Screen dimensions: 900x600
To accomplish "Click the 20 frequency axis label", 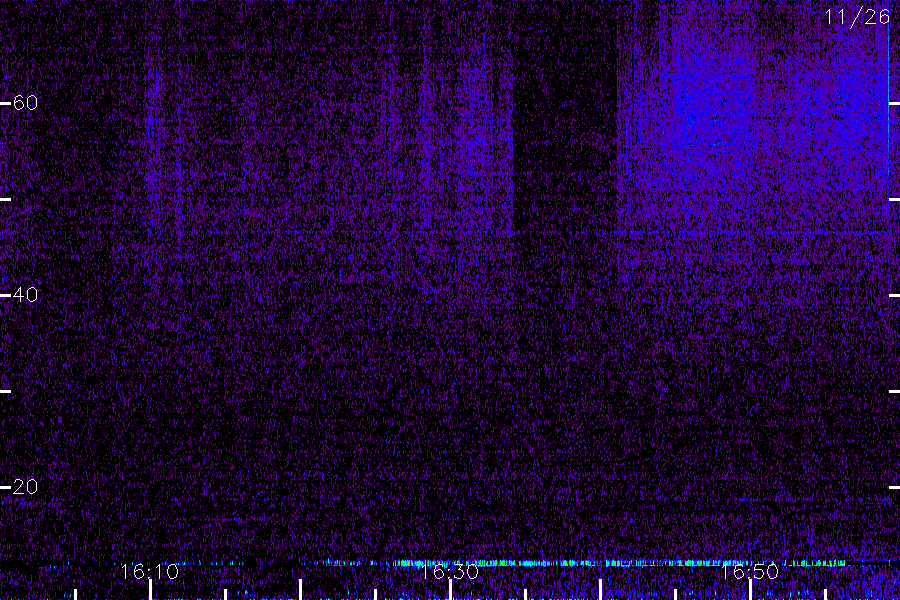I will 25,486.
